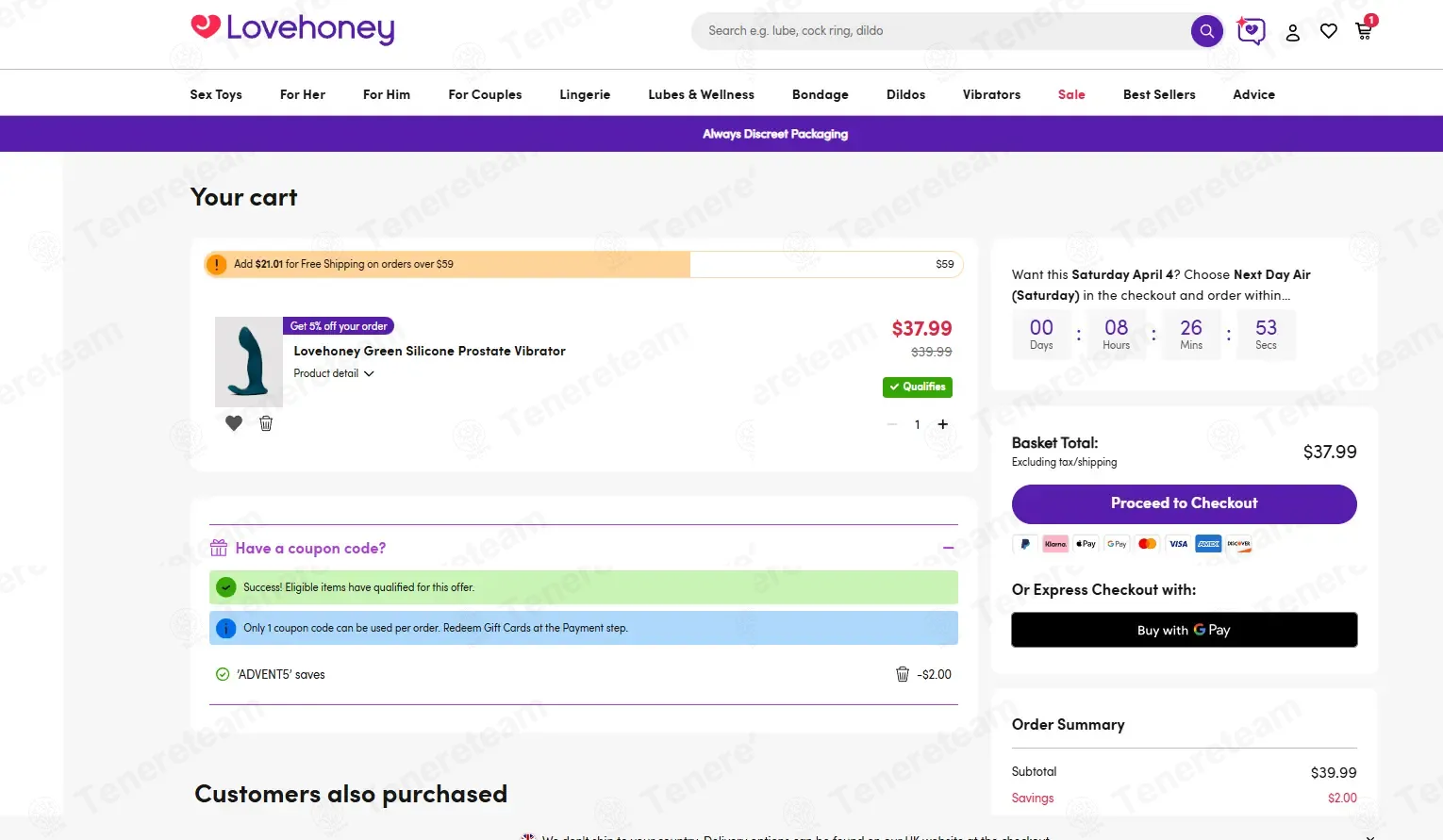
Task: Decrease quantity with the minus button
Action: pyautogui.click(x=892, y=424)
